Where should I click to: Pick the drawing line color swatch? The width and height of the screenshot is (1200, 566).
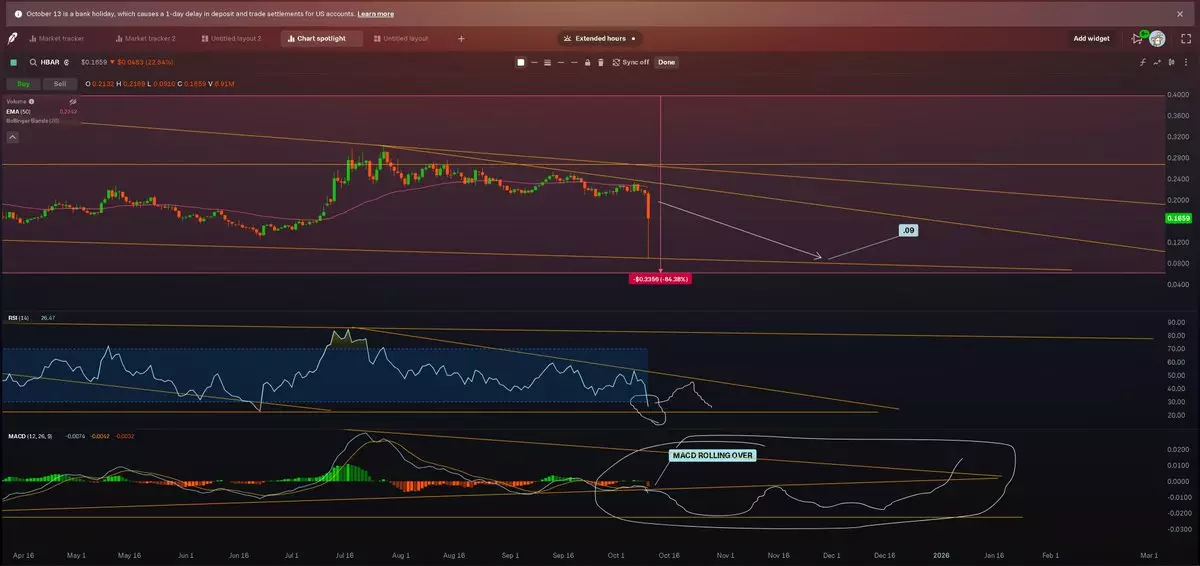520,62
